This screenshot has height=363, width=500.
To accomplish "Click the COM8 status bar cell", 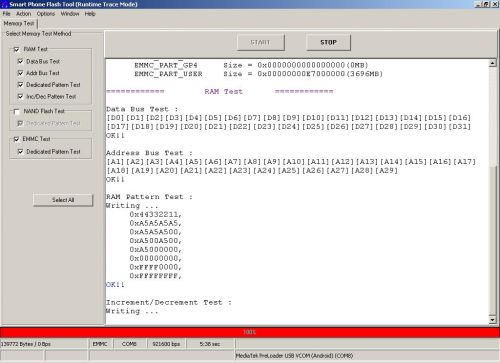I will pos(129,344).
